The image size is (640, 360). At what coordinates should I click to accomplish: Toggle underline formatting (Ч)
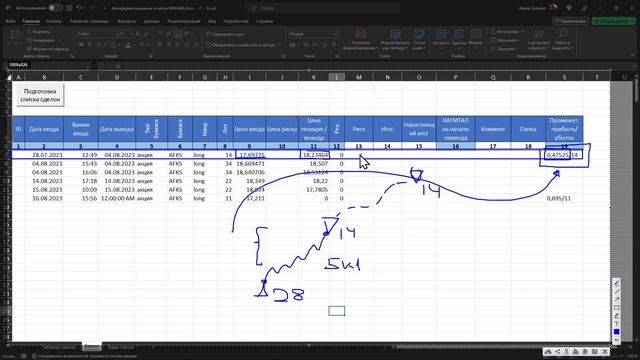(98, 45)
